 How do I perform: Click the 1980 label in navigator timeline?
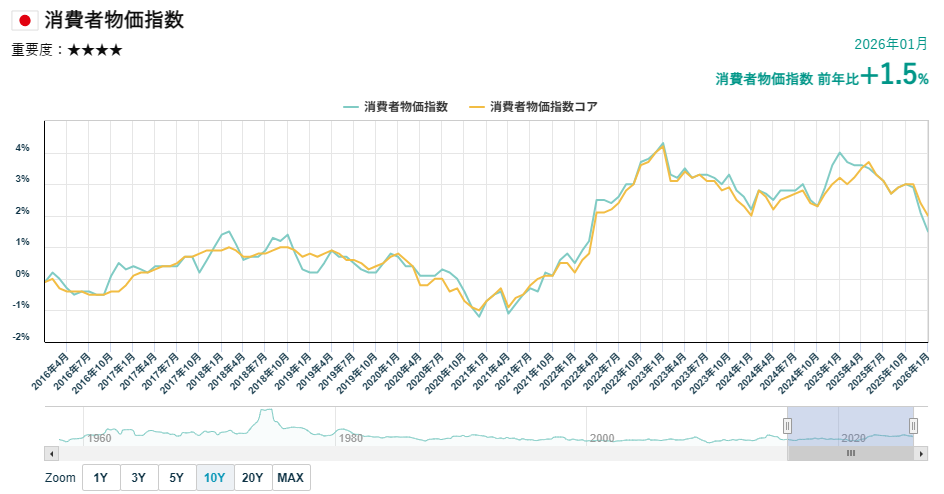351,438
